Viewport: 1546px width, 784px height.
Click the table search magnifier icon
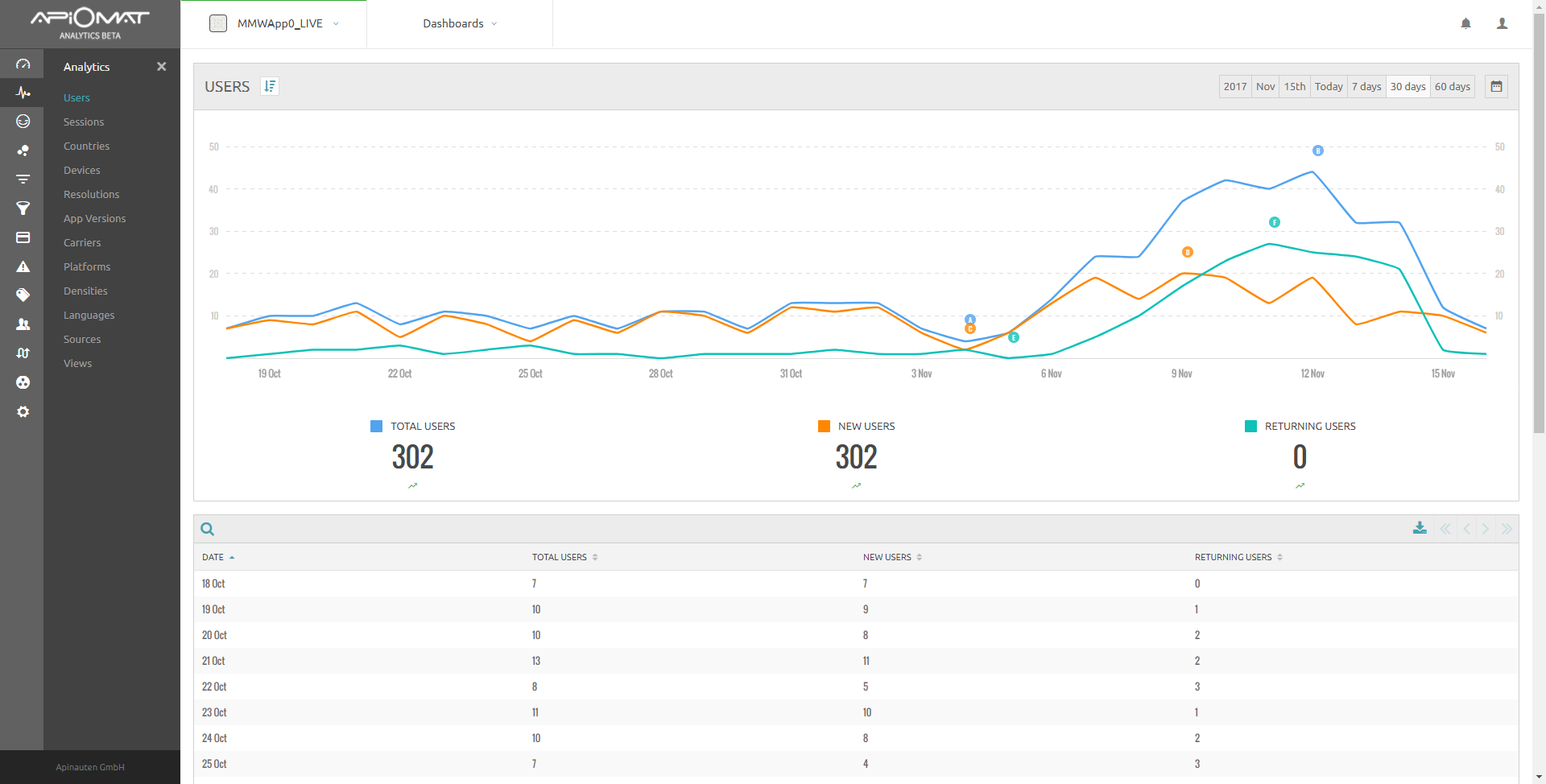coord(207,529)
